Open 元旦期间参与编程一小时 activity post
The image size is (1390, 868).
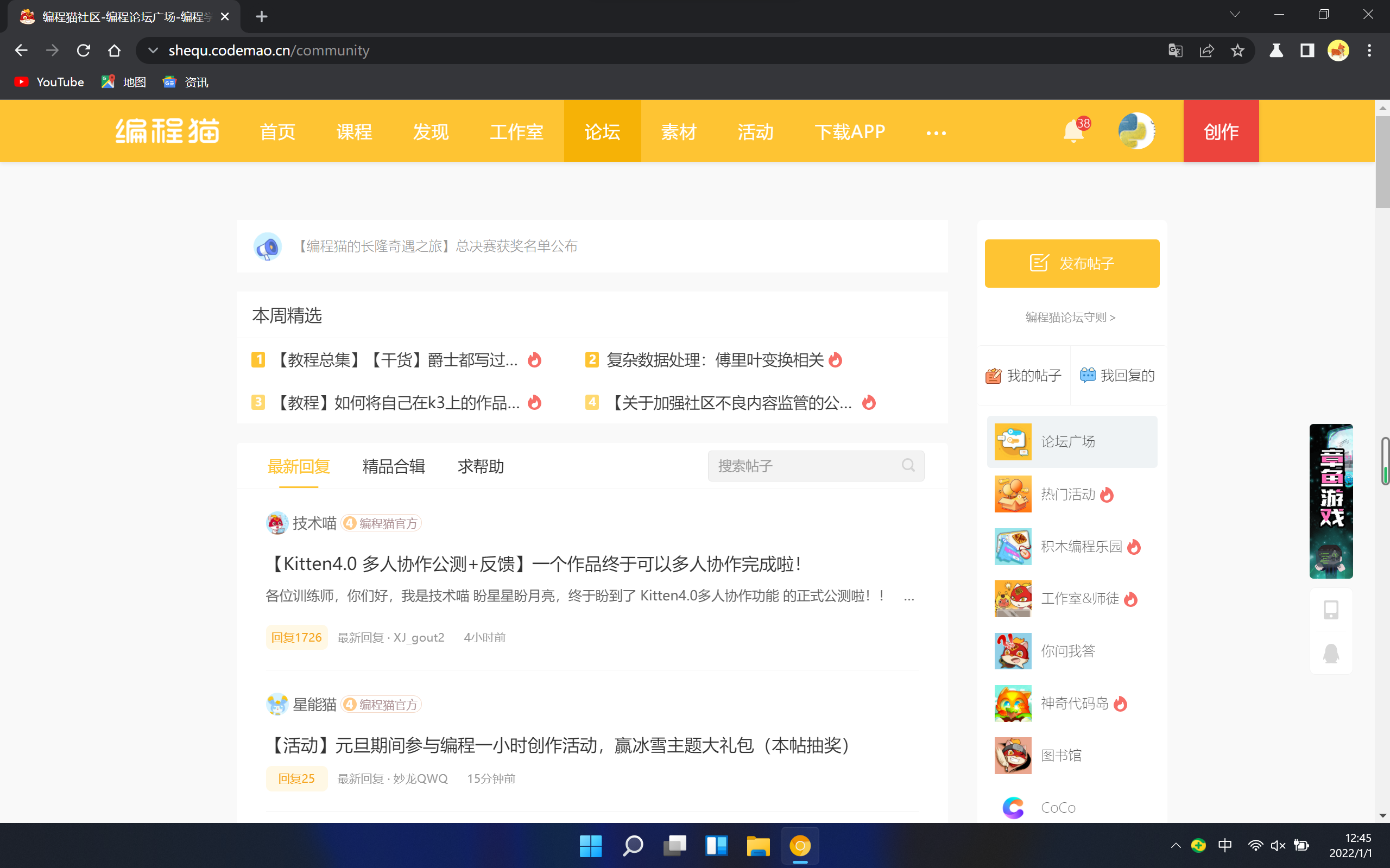(x=559, y=745)
